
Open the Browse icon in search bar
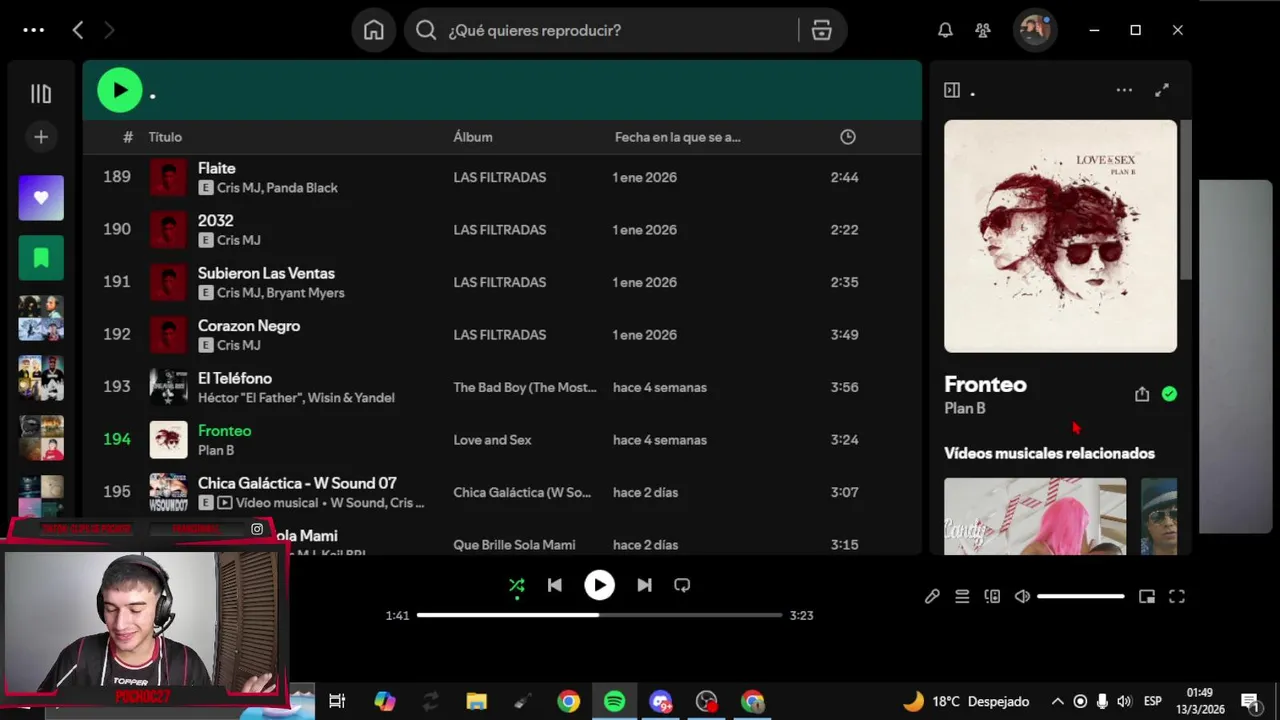point(822,30)
